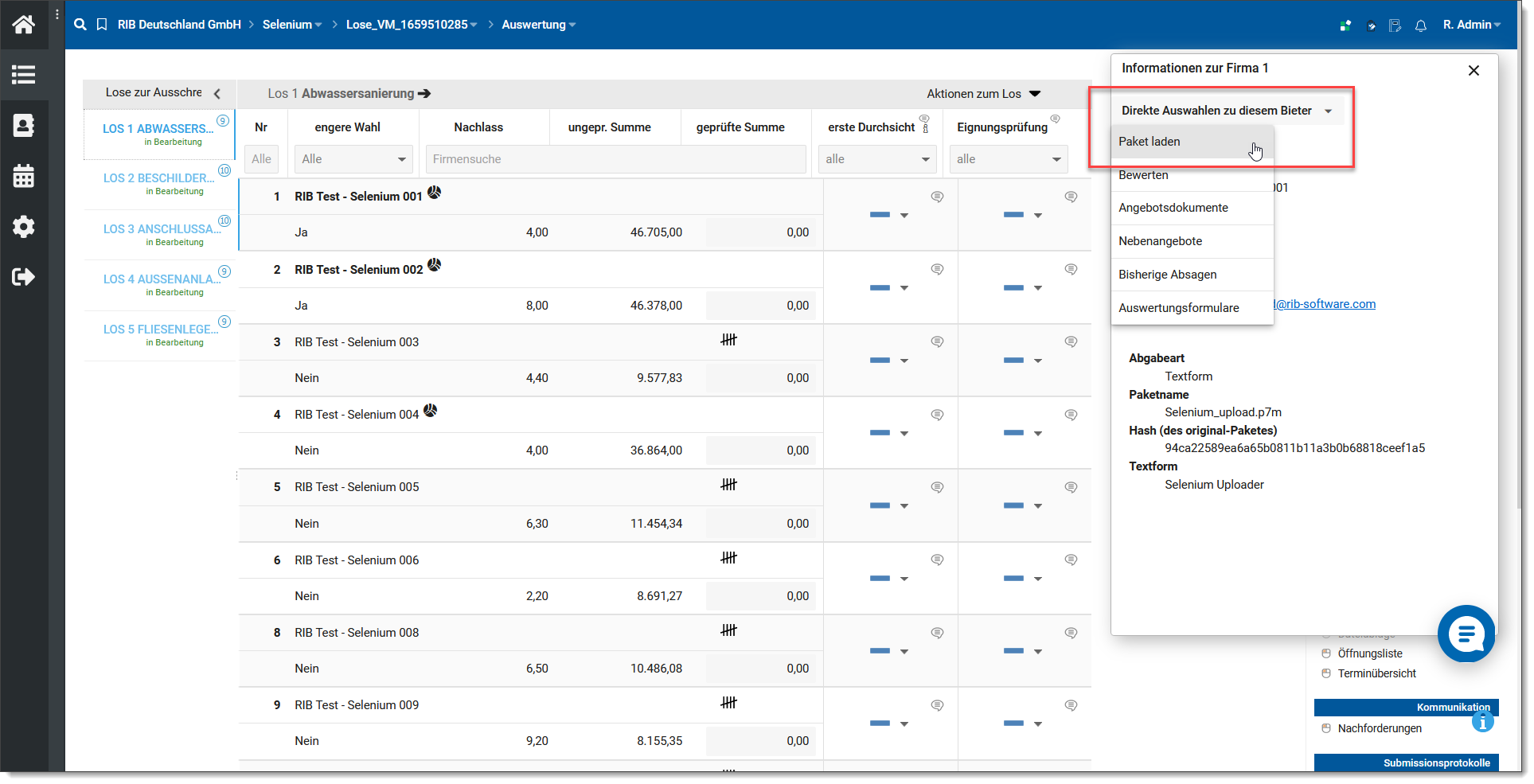This screenshot has height=784, width=1534.
Task: Select Auswertungsformulare menu entry
Action: pos(1192,308)
